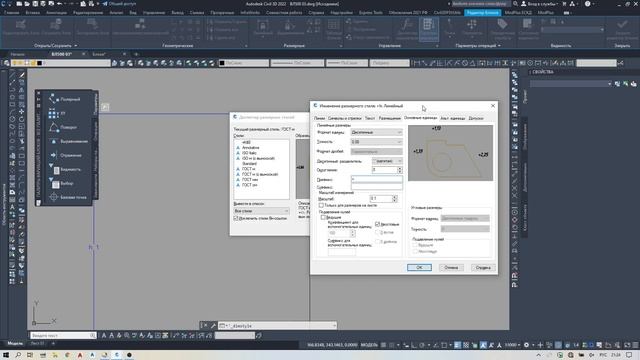Image resolution: width=640 pixels, height=360 pixels.
Task: Click the Prefix input field
Action: (376, 179)
